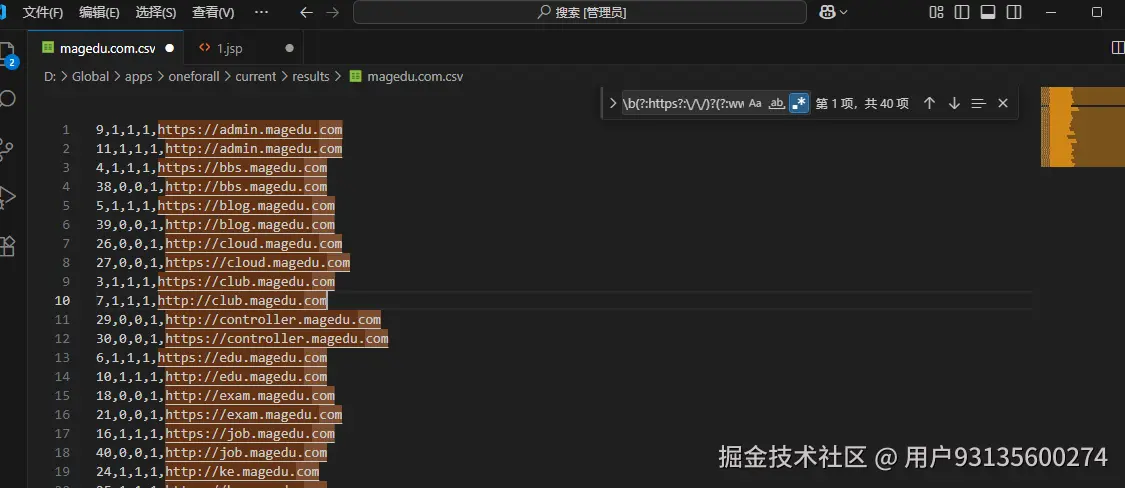Expand the replace field in find widget

(x=613, y=103)
